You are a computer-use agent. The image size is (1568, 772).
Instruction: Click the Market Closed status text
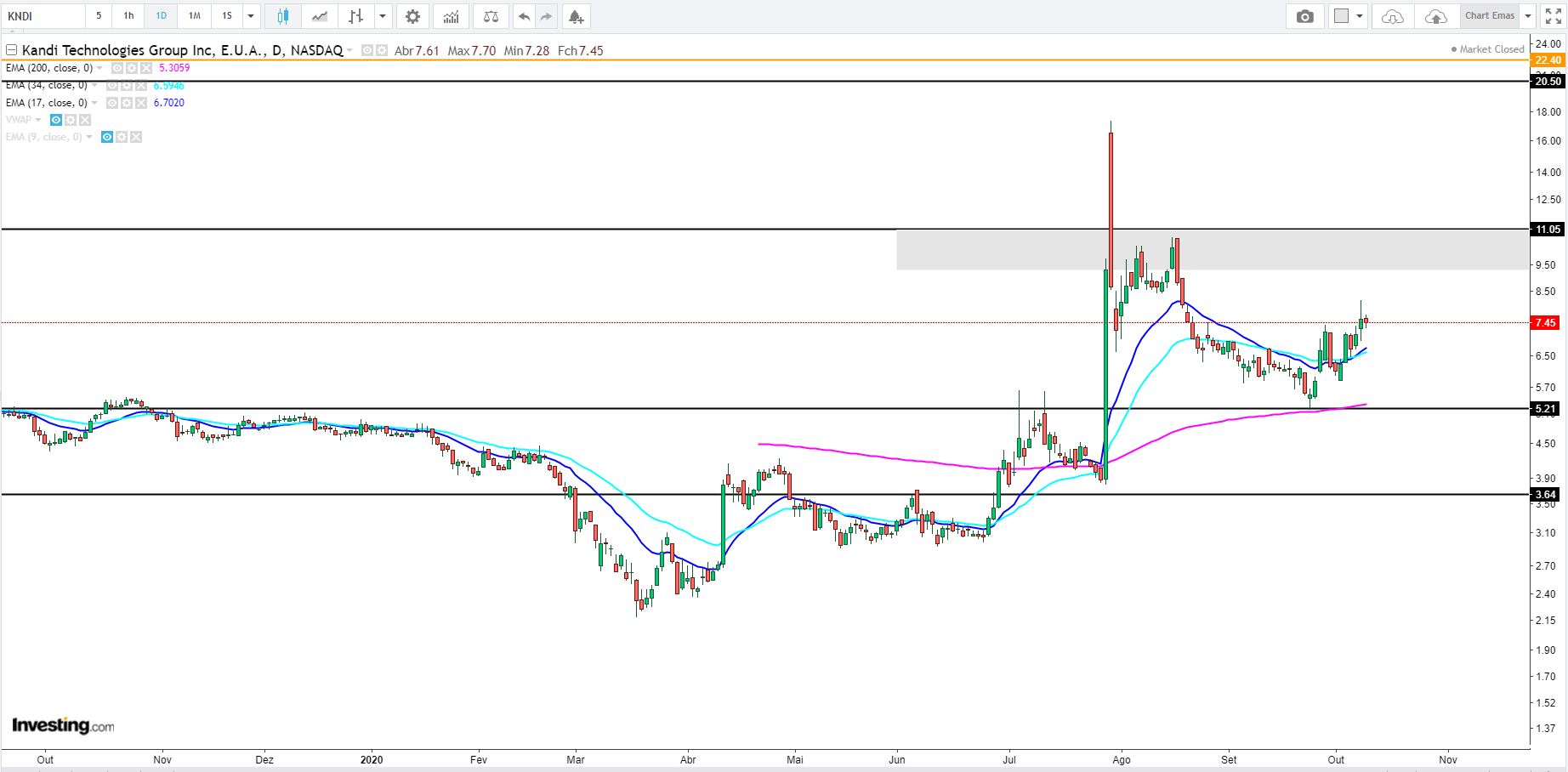pos(1491,49)
